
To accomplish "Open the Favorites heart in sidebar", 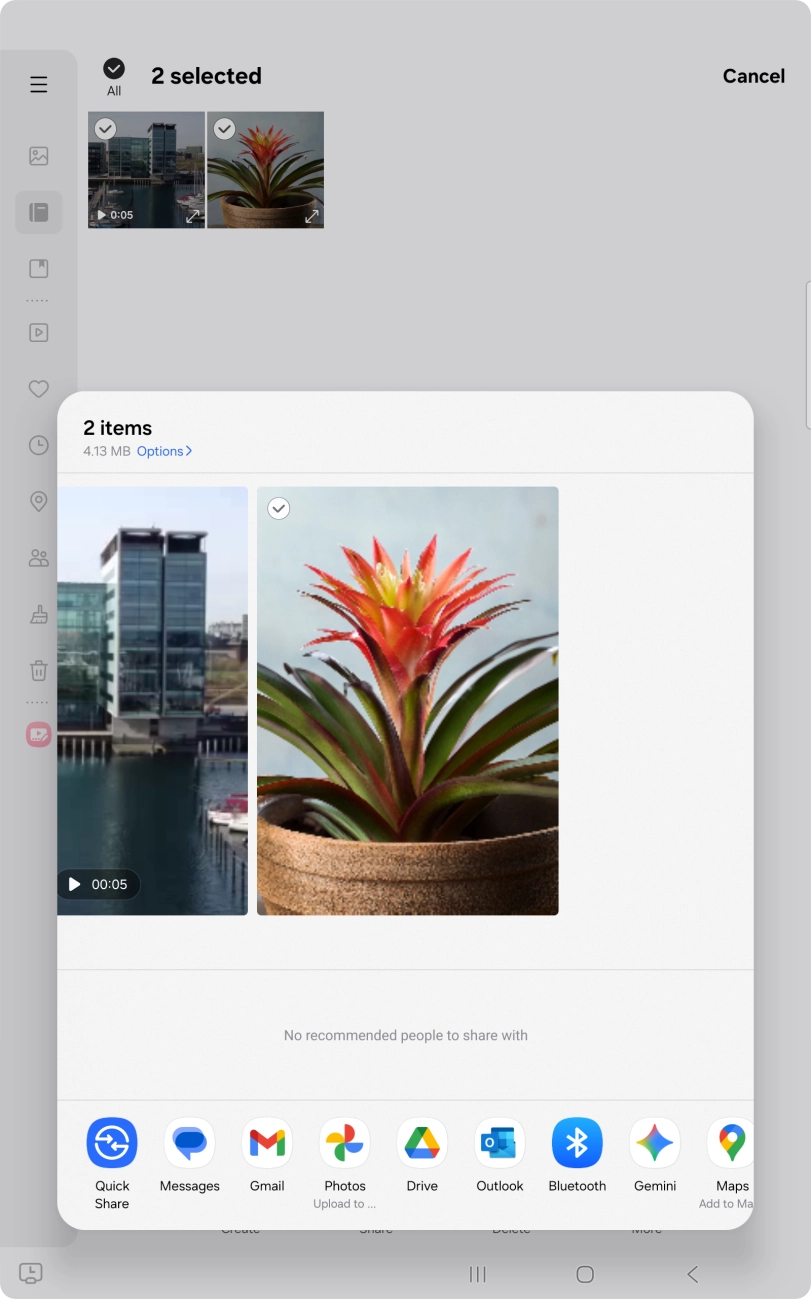I will point(39,389).
